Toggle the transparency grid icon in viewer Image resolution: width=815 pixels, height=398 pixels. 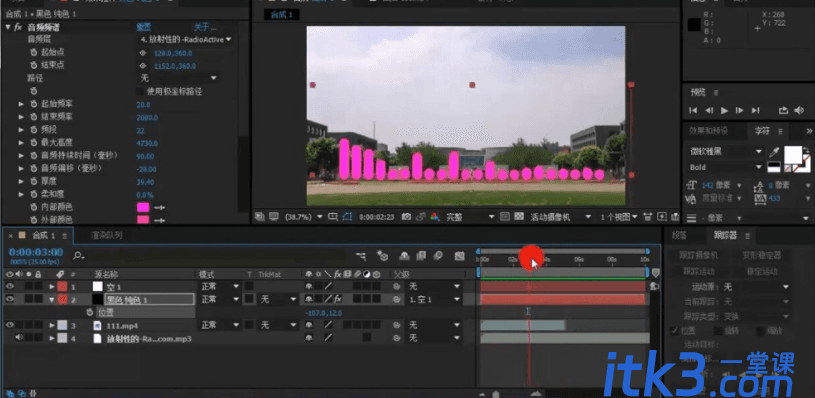[x=519, y=217]
